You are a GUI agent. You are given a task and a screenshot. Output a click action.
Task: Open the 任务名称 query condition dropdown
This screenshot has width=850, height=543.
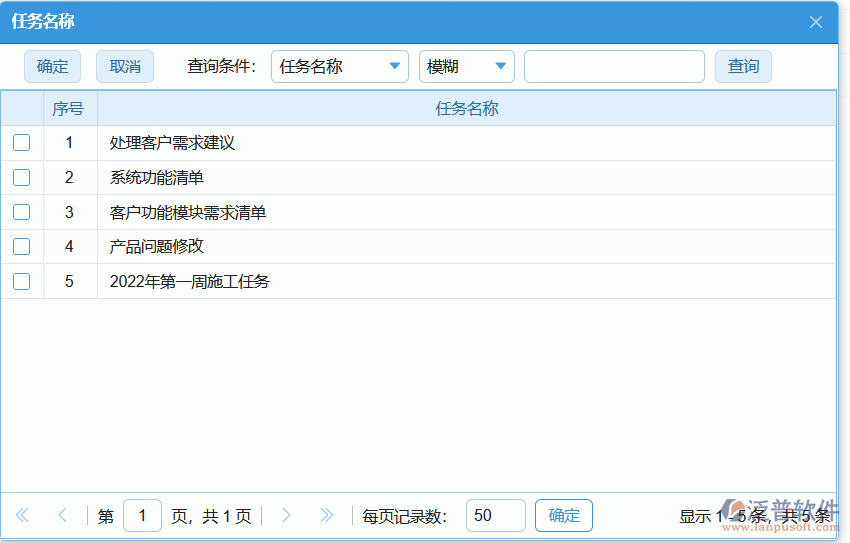point(339,67)
